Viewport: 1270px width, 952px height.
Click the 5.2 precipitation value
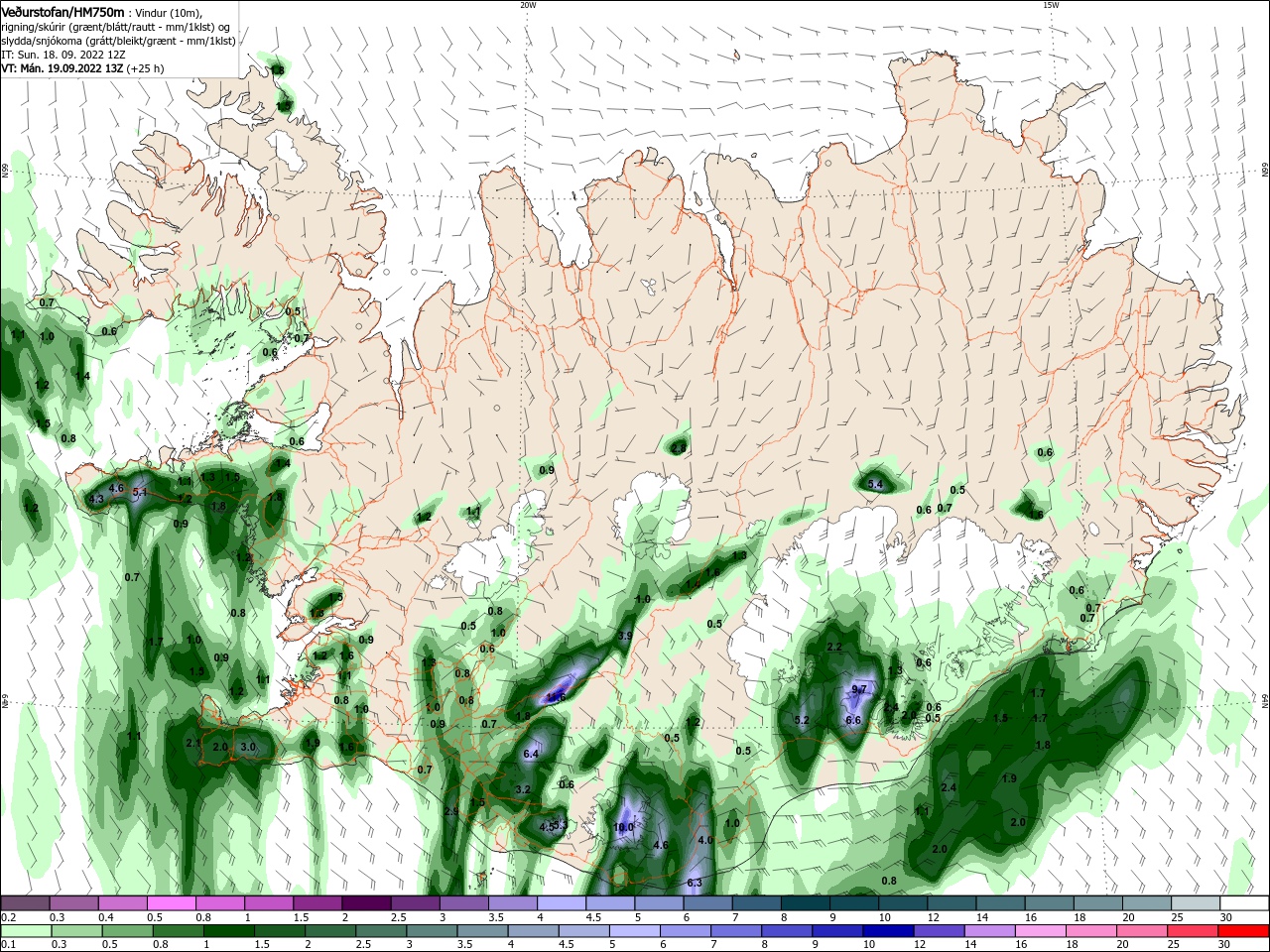[803, 720]
